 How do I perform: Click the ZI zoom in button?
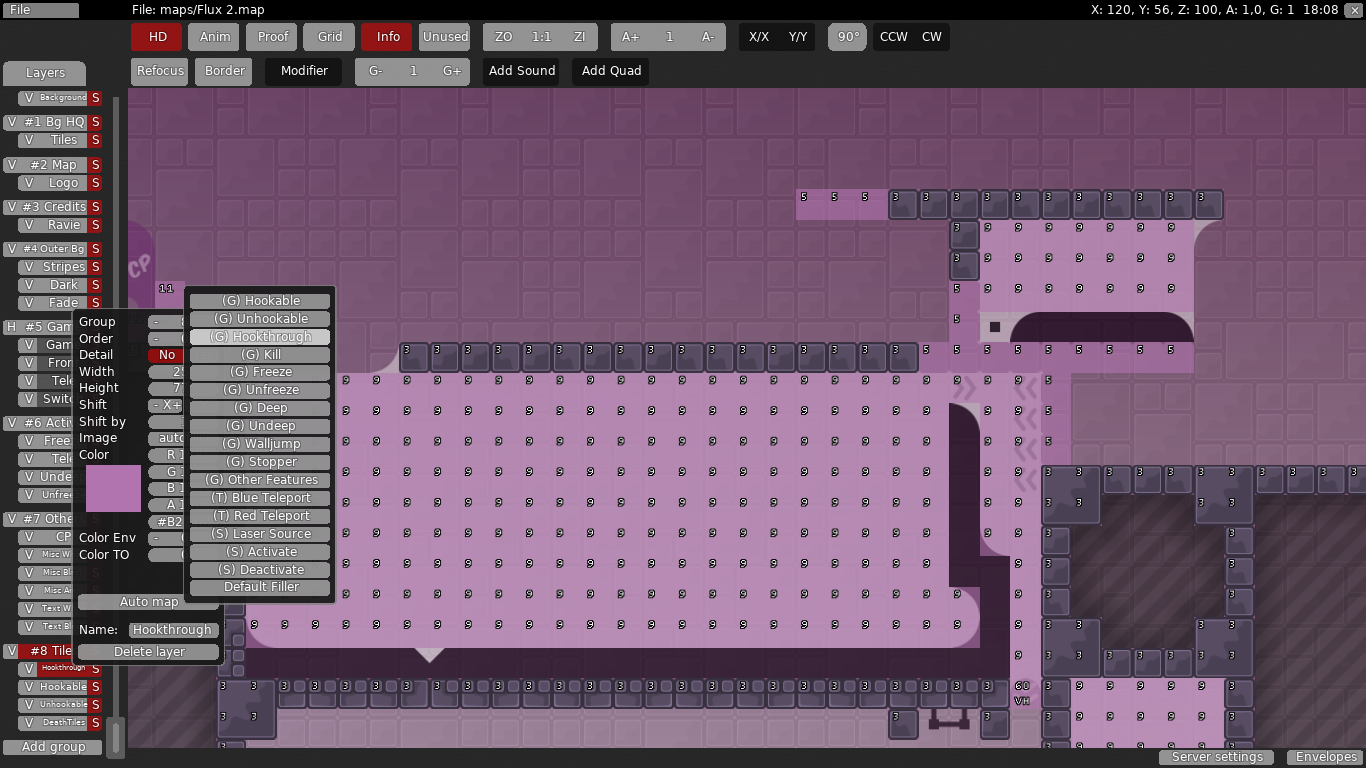click(x=579, y=37)
